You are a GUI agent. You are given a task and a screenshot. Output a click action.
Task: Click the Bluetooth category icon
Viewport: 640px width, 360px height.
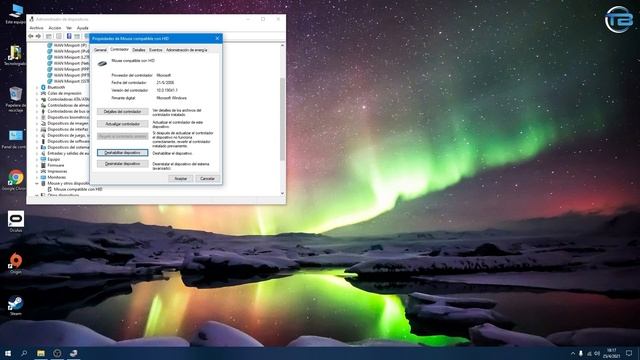click(x=43, y=87)
